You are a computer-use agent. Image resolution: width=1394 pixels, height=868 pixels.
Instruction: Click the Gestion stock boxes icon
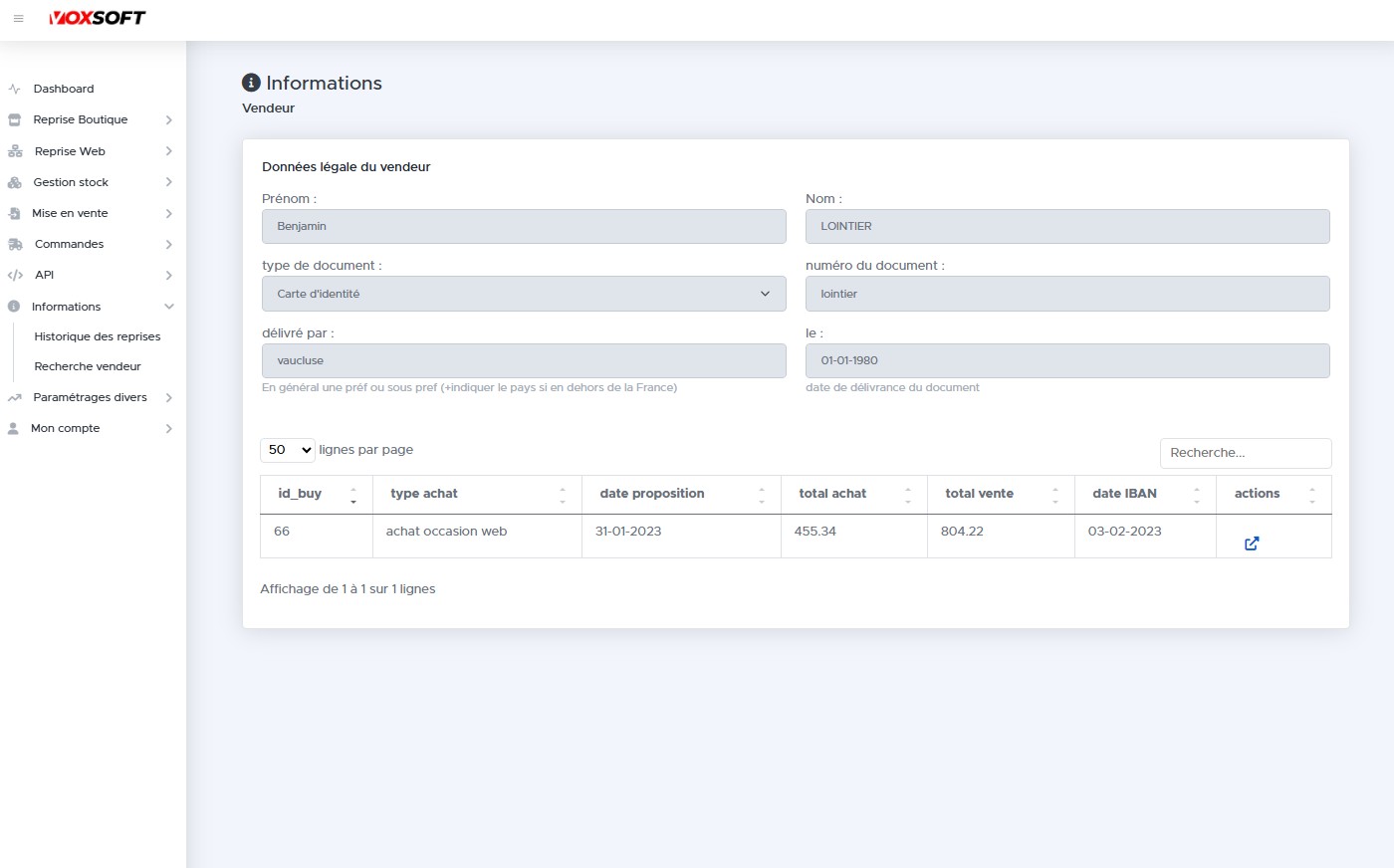coord(14,182)
